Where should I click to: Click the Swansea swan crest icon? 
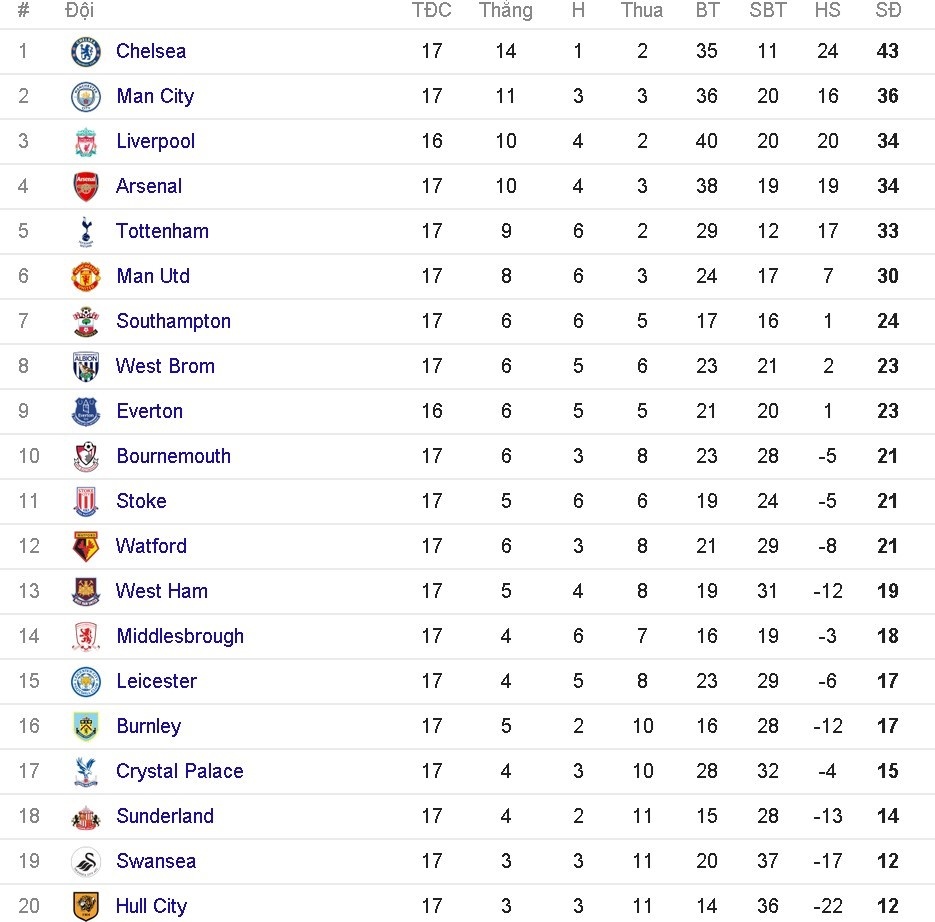(86, 861)
